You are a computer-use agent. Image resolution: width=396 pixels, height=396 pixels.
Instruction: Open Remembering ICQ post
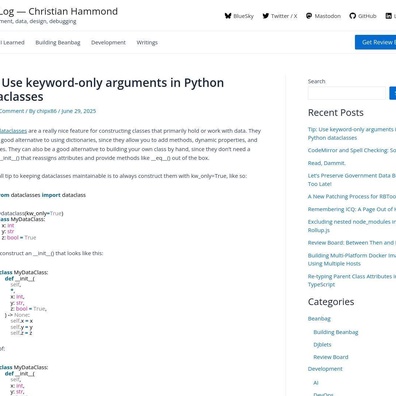point(352,209)
